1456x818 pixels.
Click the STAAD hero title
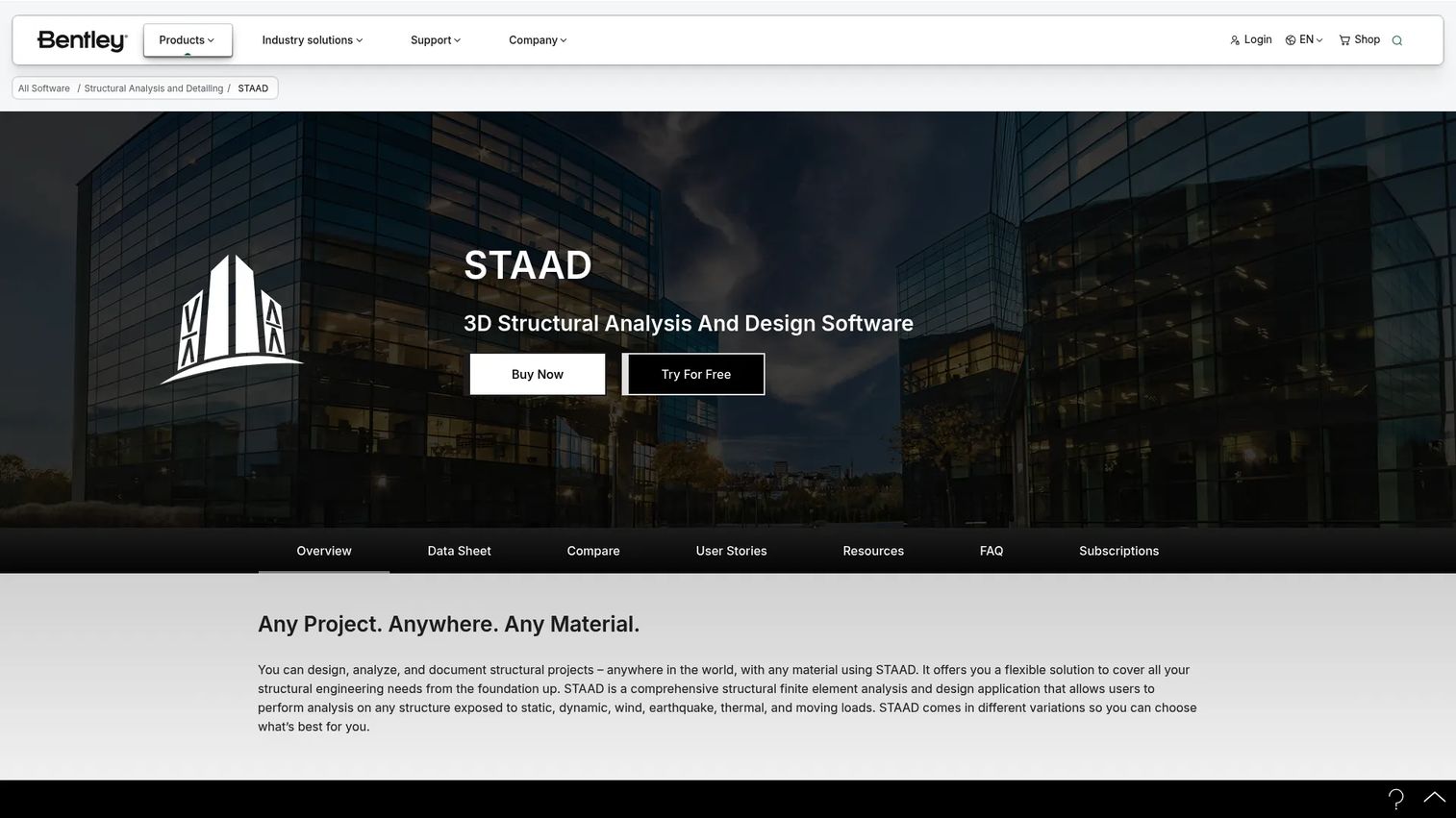pos(528,265)
